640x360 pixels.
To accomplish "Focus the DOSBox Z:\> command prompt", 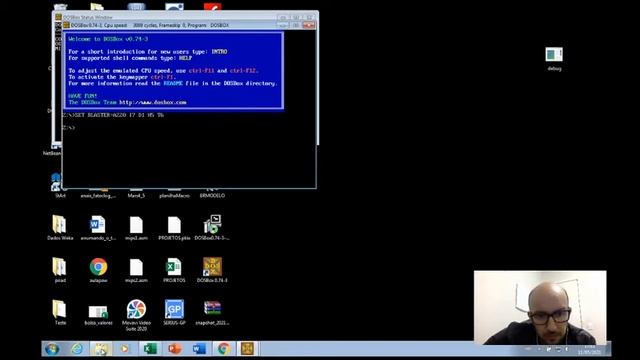I will 69,128.
